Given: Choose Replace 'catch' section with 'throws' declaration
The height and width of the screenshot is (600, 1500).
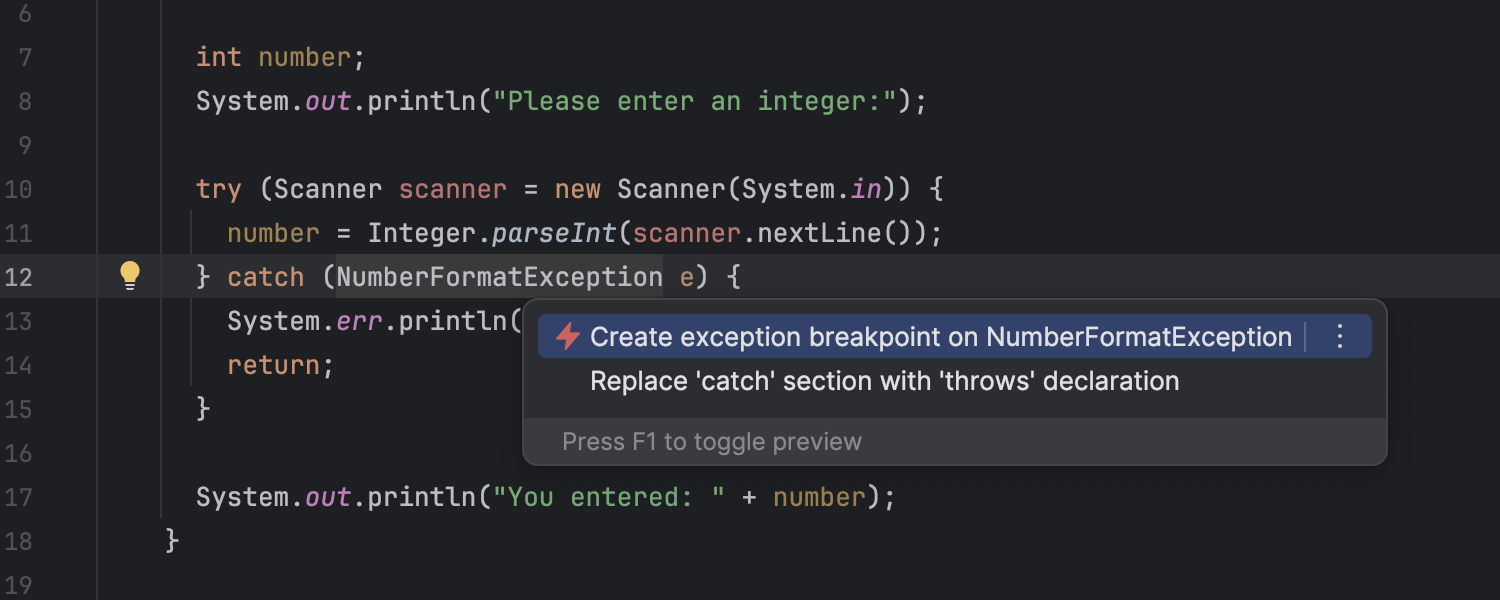Looking at the screenshot, I should pos(885,381).
